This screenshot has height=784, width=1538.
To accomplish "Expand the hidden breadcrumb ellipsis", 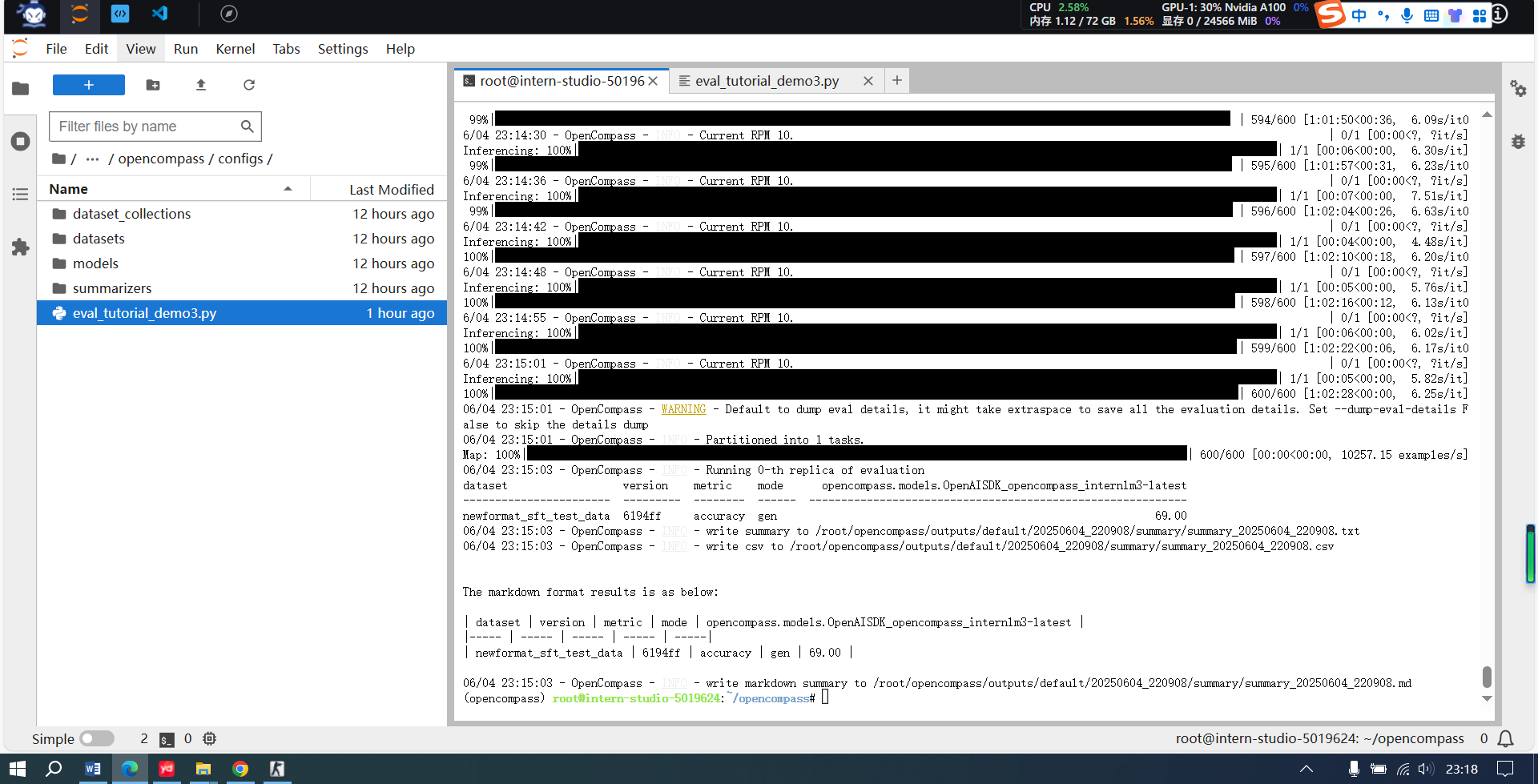I will tap(93, 159).
